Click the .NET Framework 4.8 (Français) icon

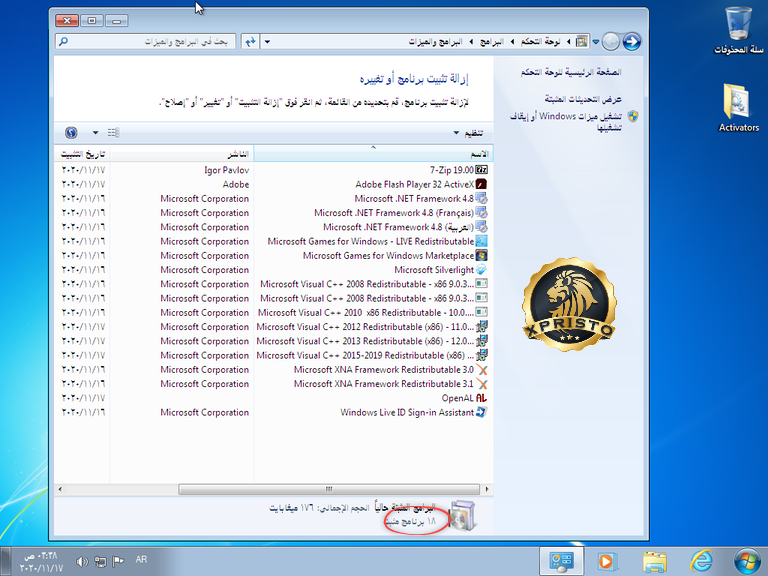481,213
